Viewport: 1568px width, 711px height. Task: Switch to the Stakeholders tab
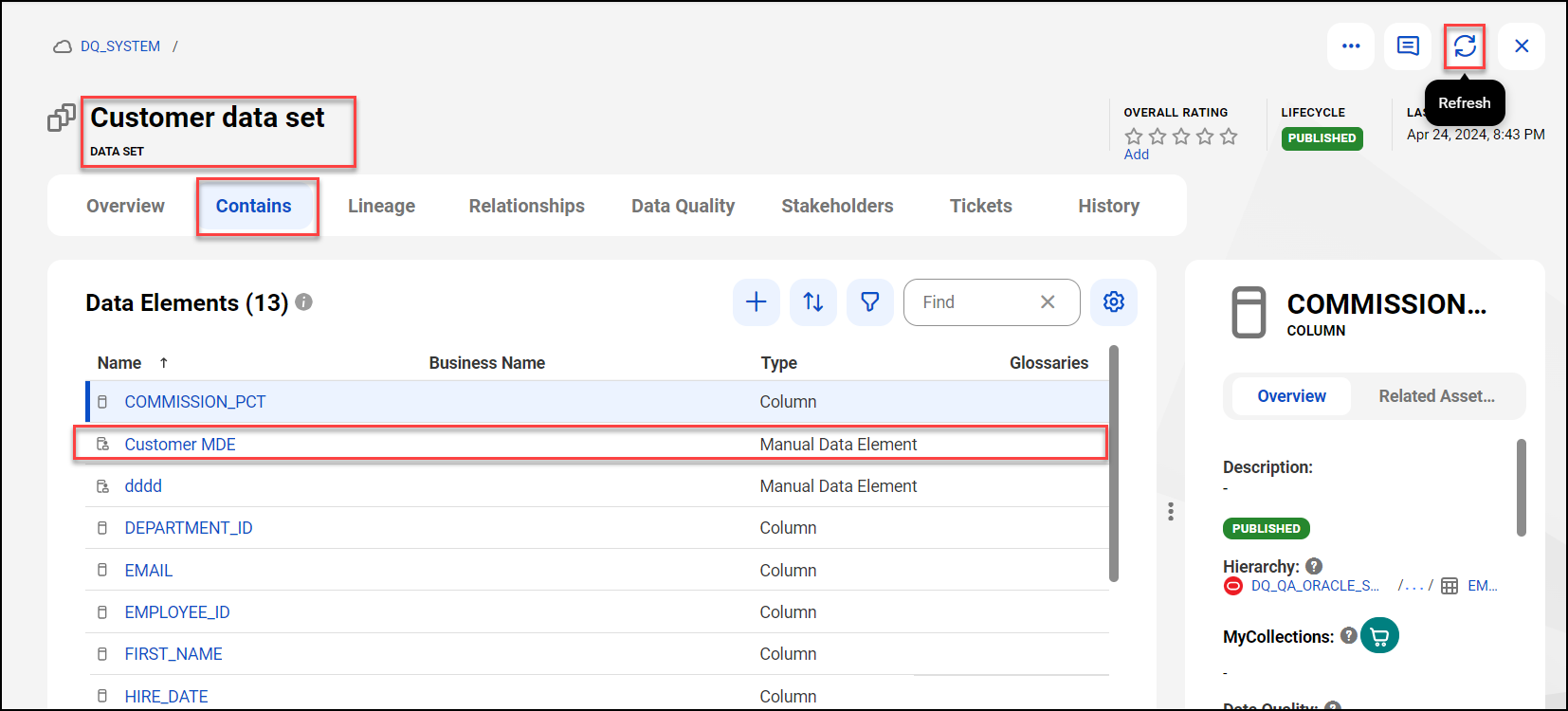[837, 206]
